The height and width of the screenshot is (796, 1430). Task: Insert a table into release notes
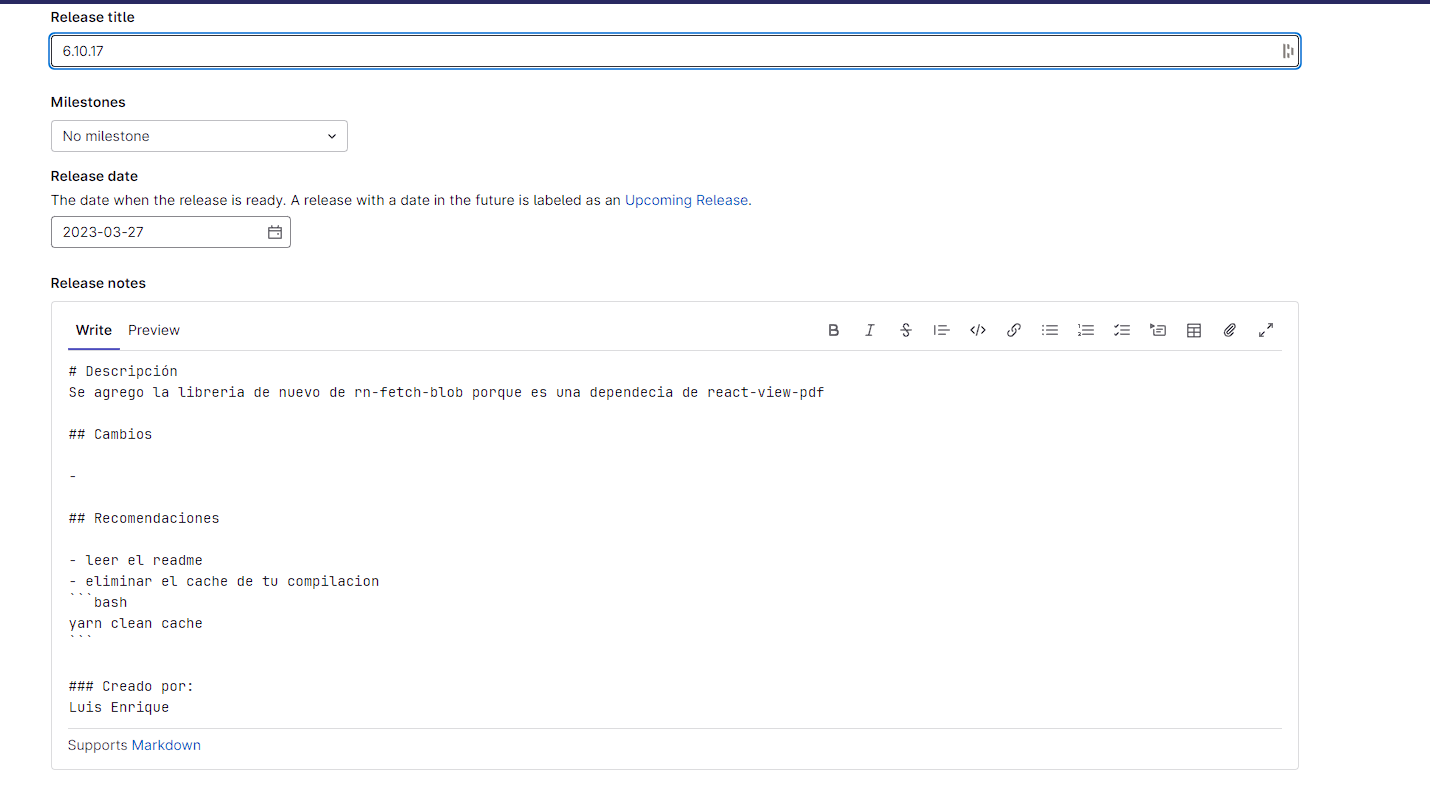1194,330
